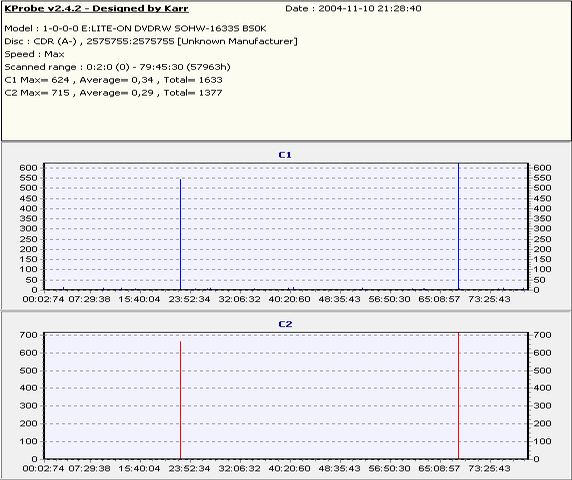Select the Scanned range 0:2:0 - 79:45:30 line
This screenshot has width=572, height=480.
(117, 67)
